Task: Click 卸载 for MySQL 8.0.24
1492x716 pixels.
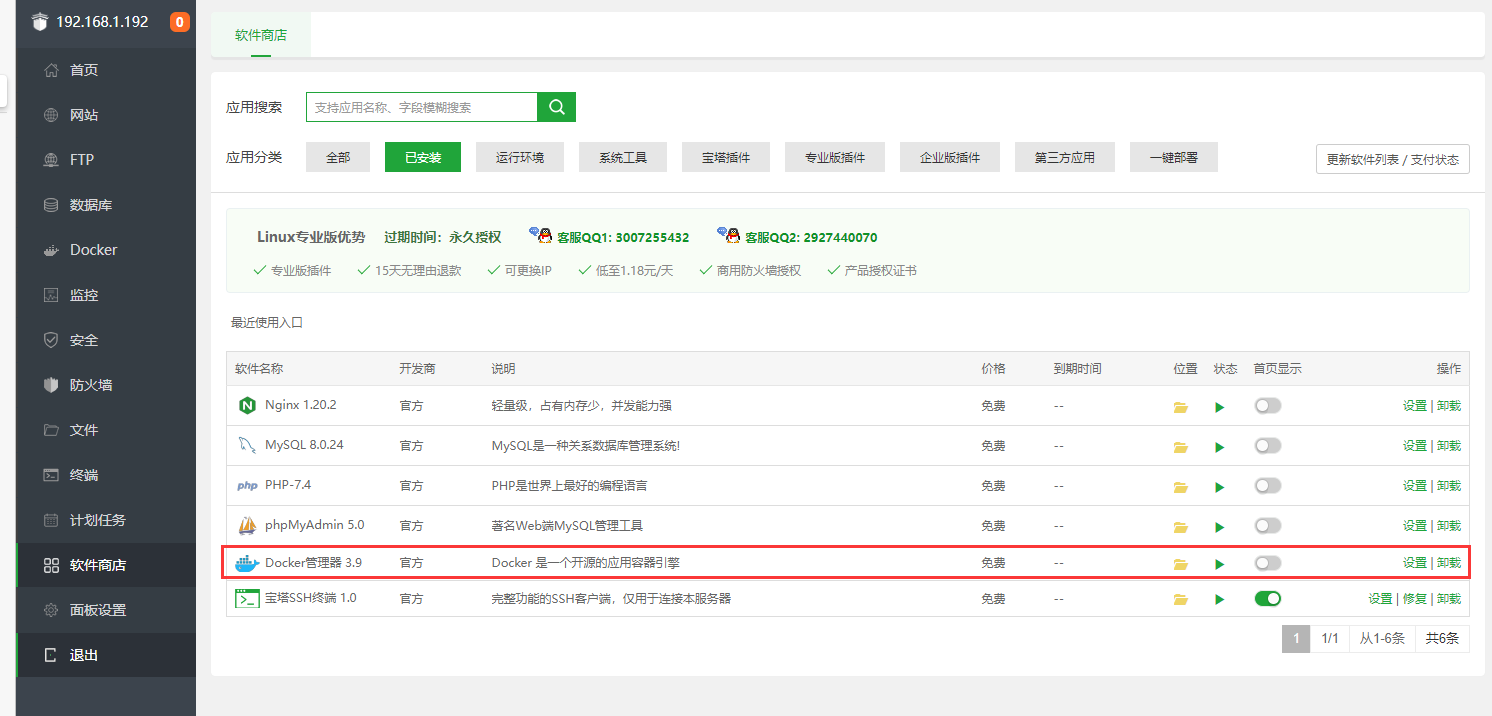Action: (x=1449, y=445)
